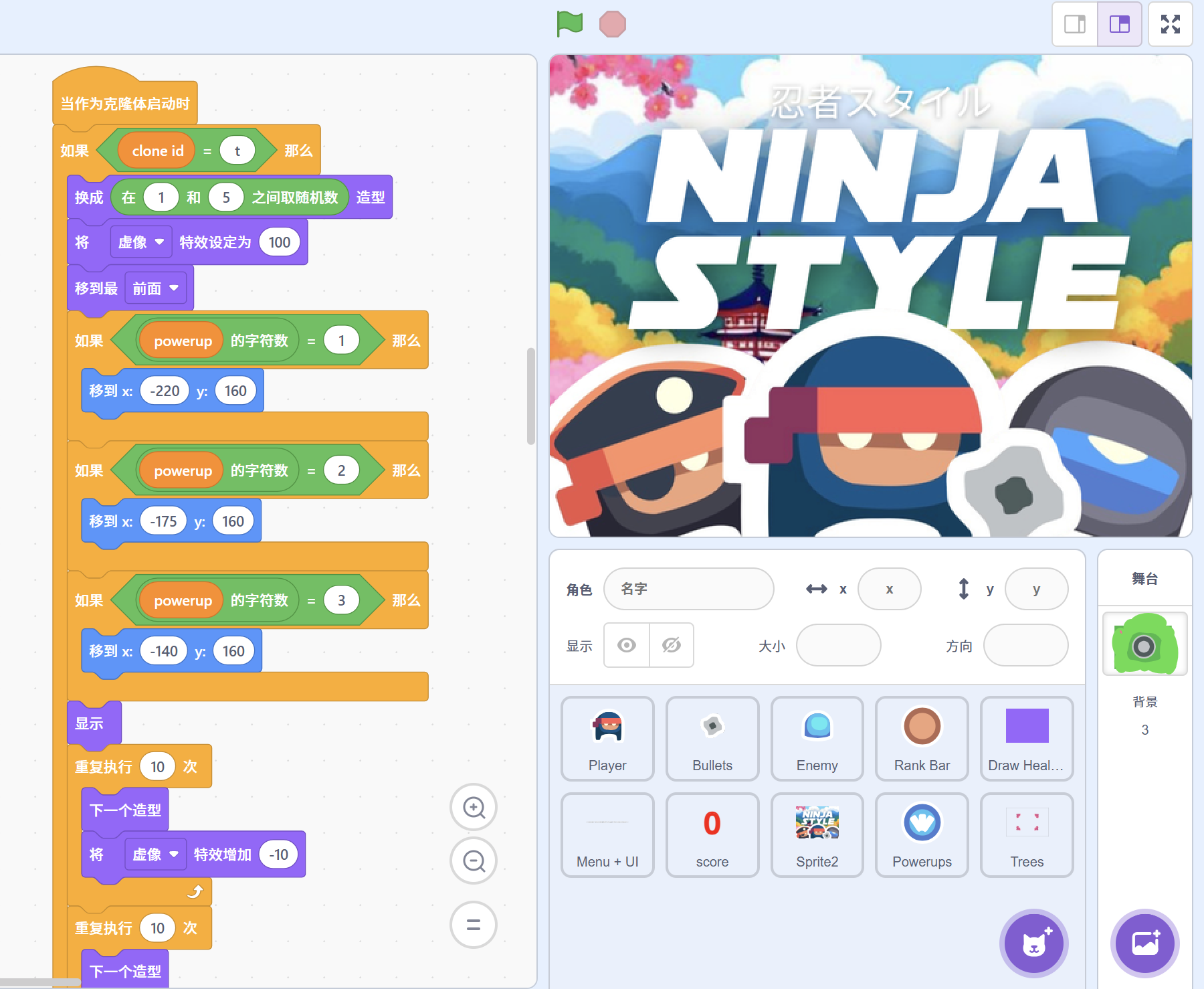This screenshot has height=989, width=1204.
Task: Click the Ninja Style stage preview
Action: [871, 296]
